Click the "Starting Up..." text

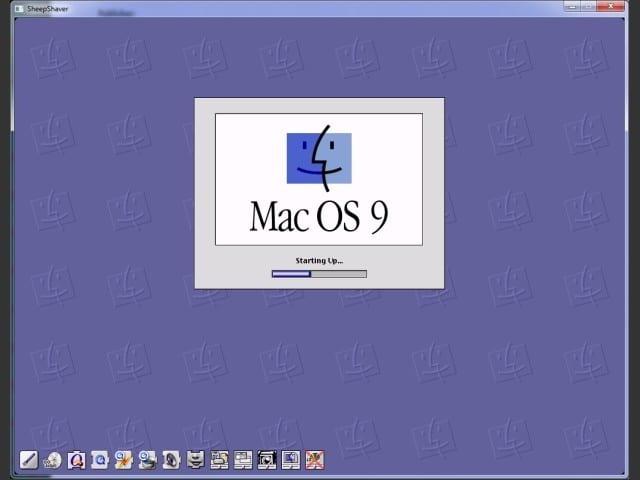tap(319, 261)
